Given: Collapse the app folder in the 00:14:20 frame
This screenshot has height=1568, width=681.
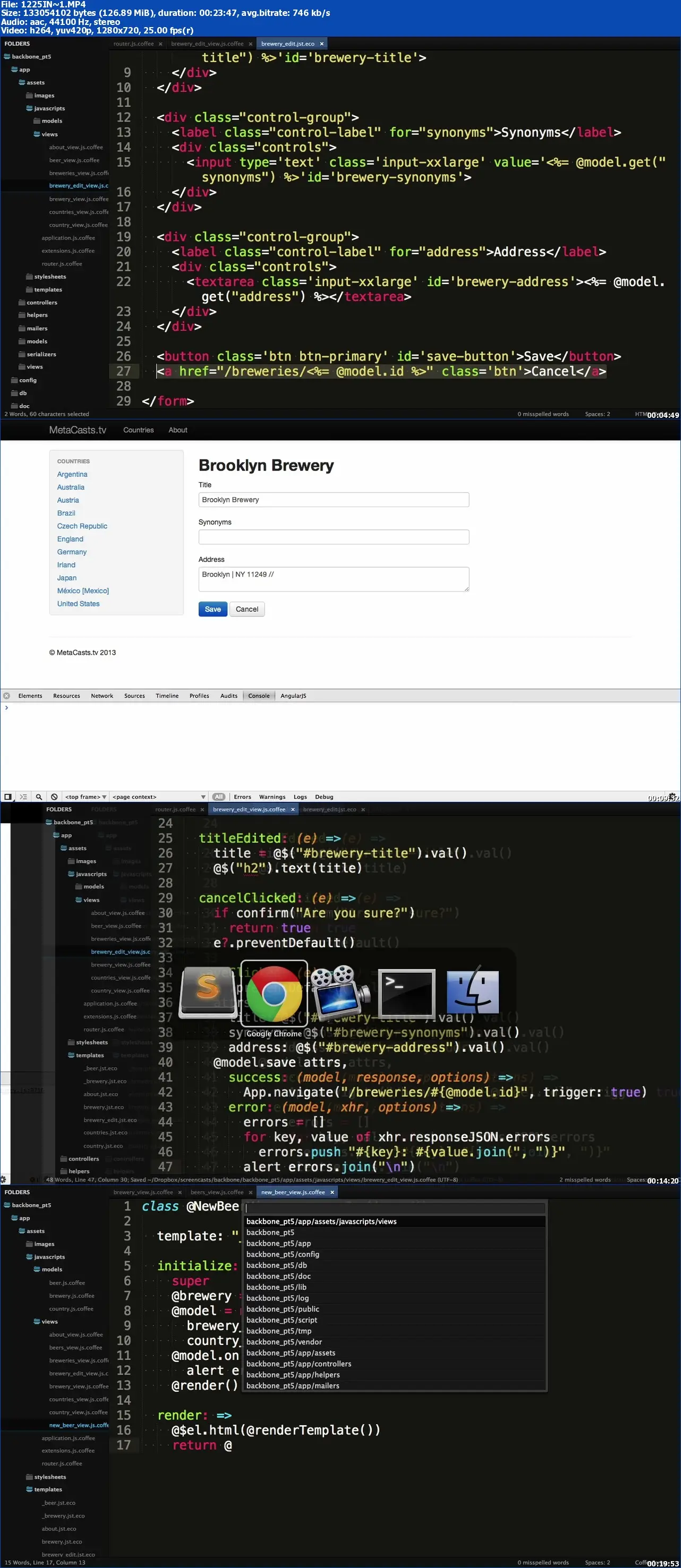Looking at the screenshot, I should tap(56, 836).
